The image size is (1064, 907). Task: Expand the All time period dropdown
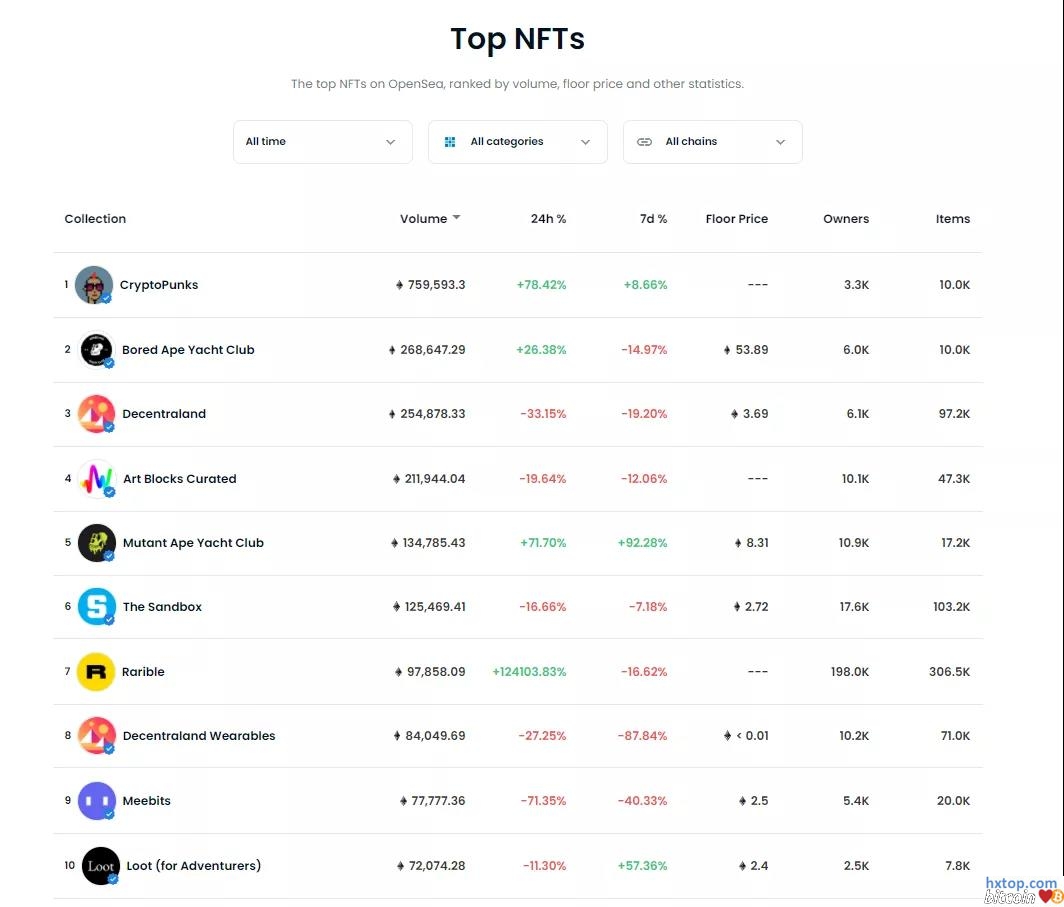[322, 142]
